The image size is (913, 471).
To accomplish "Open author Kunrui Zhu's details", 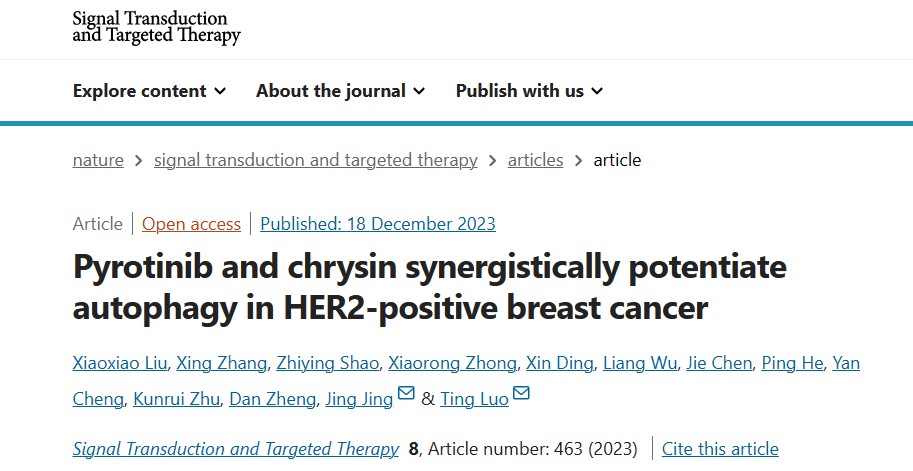I will tap(176, 399).
